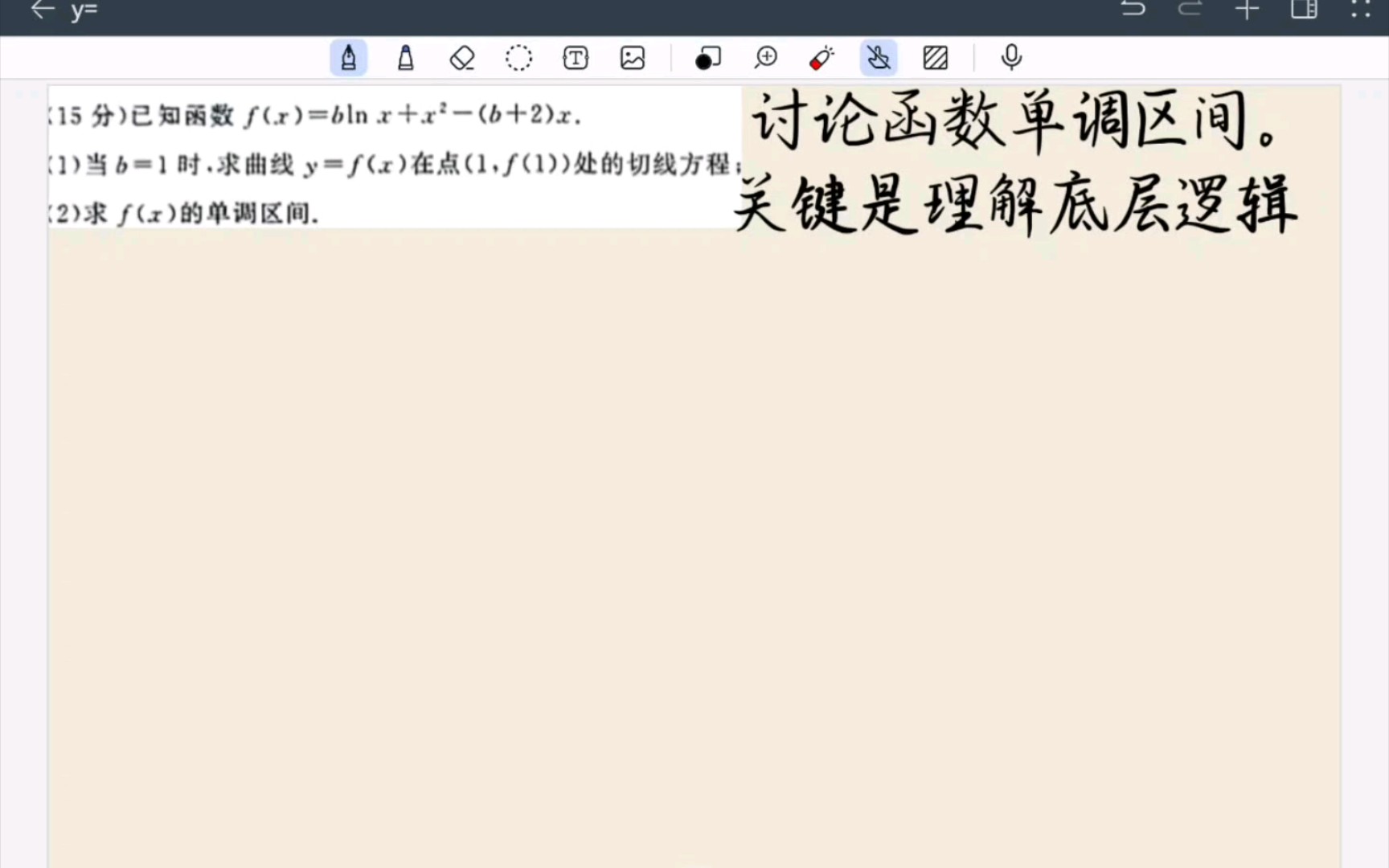1389x868 pixels.
Task: Undo the last stroke
Action: (x=1133, y=9)
